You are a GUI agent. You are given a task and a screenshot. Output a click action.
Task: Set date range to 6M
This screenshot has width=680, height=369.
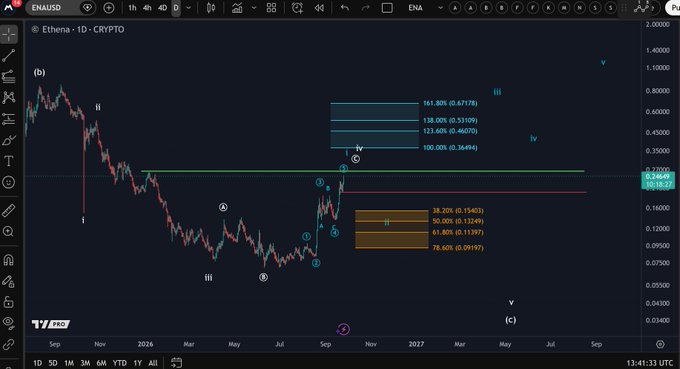click(101, 363)
